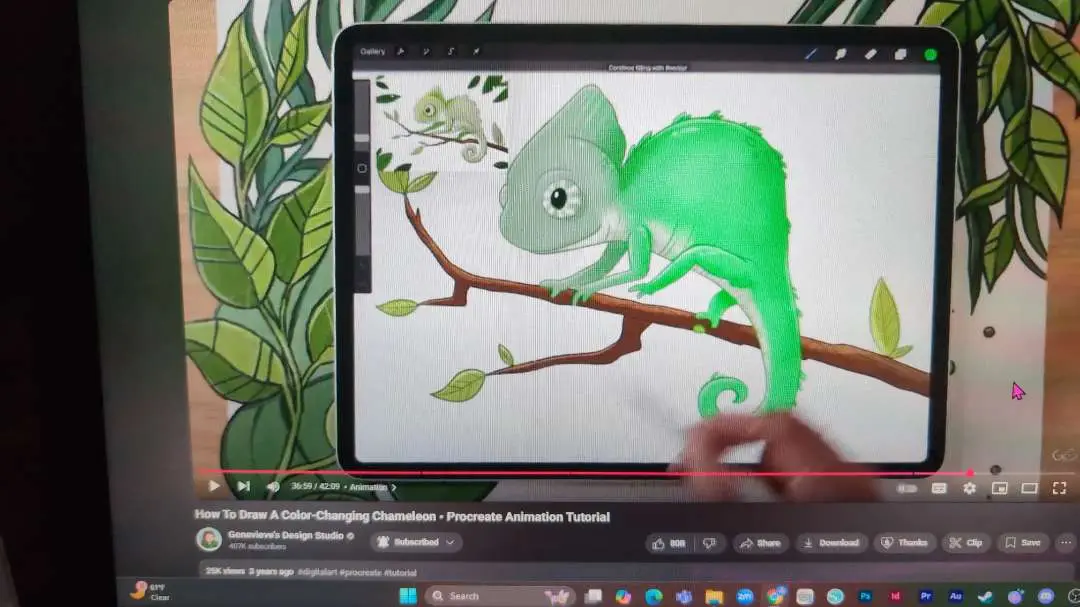Open more actions ellipsis menu

click(1066, 544)
